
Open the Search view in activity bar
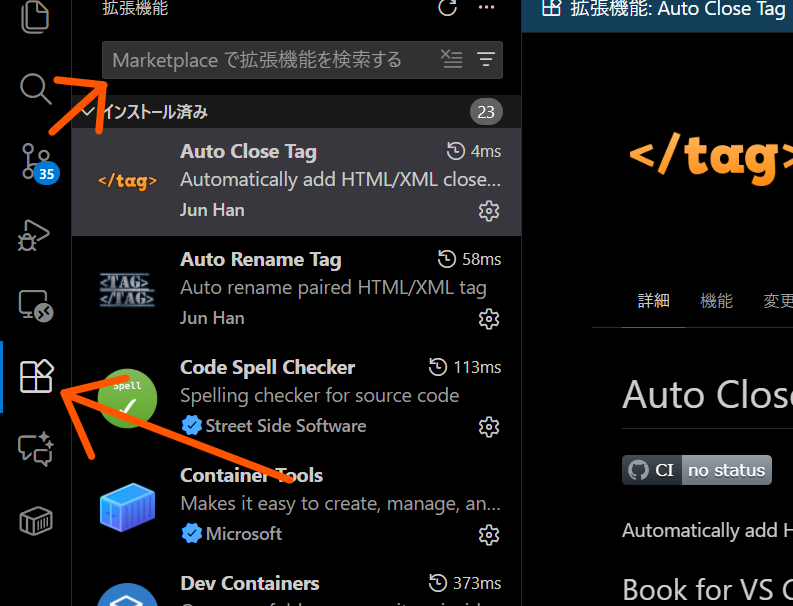pyautogui.click(x=35, y=89)
